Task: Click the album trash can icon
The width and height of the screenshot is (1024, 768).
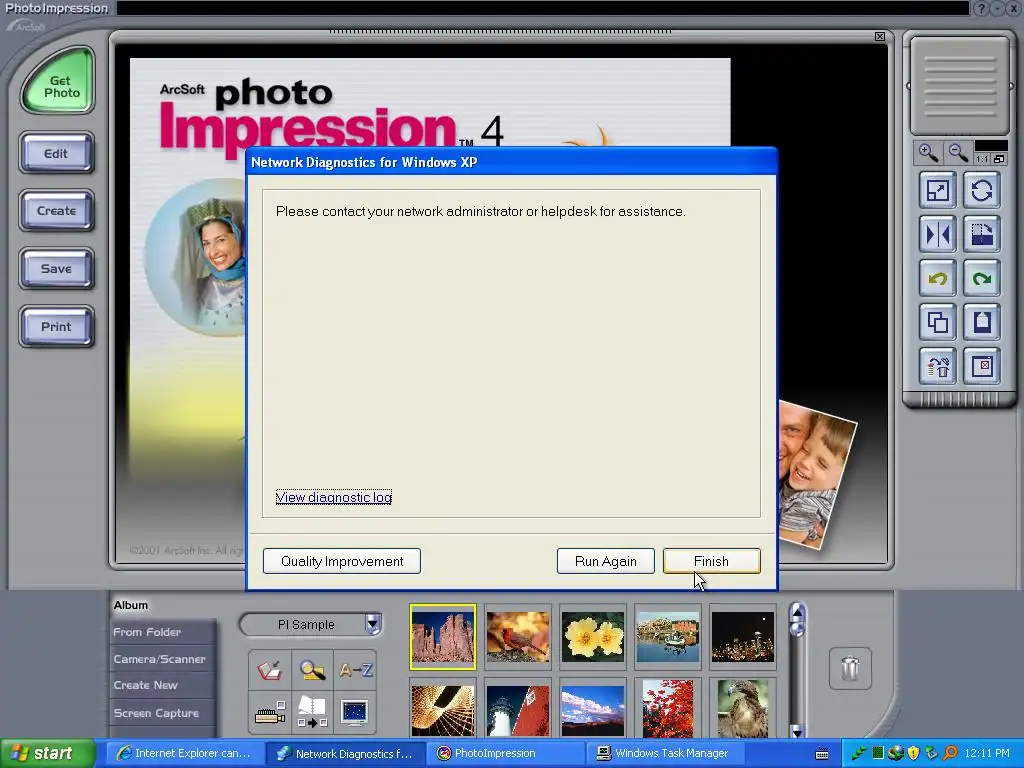Action: (x=850, y=669)
